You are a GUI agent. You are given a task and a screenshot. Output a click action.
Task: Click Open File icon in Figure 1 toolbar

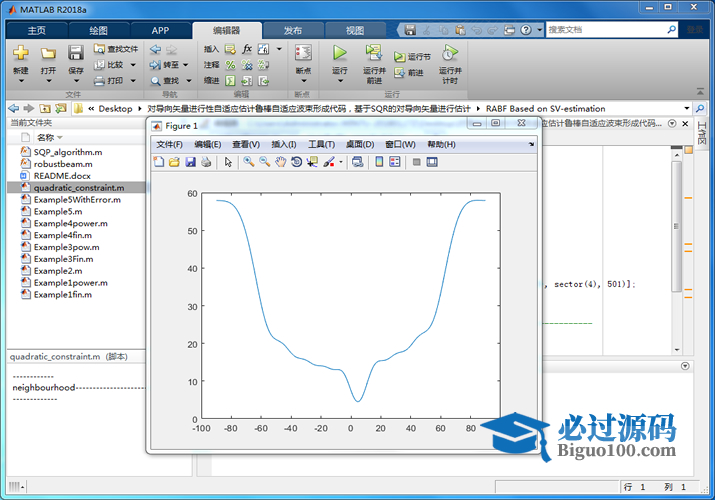[174, 162]
